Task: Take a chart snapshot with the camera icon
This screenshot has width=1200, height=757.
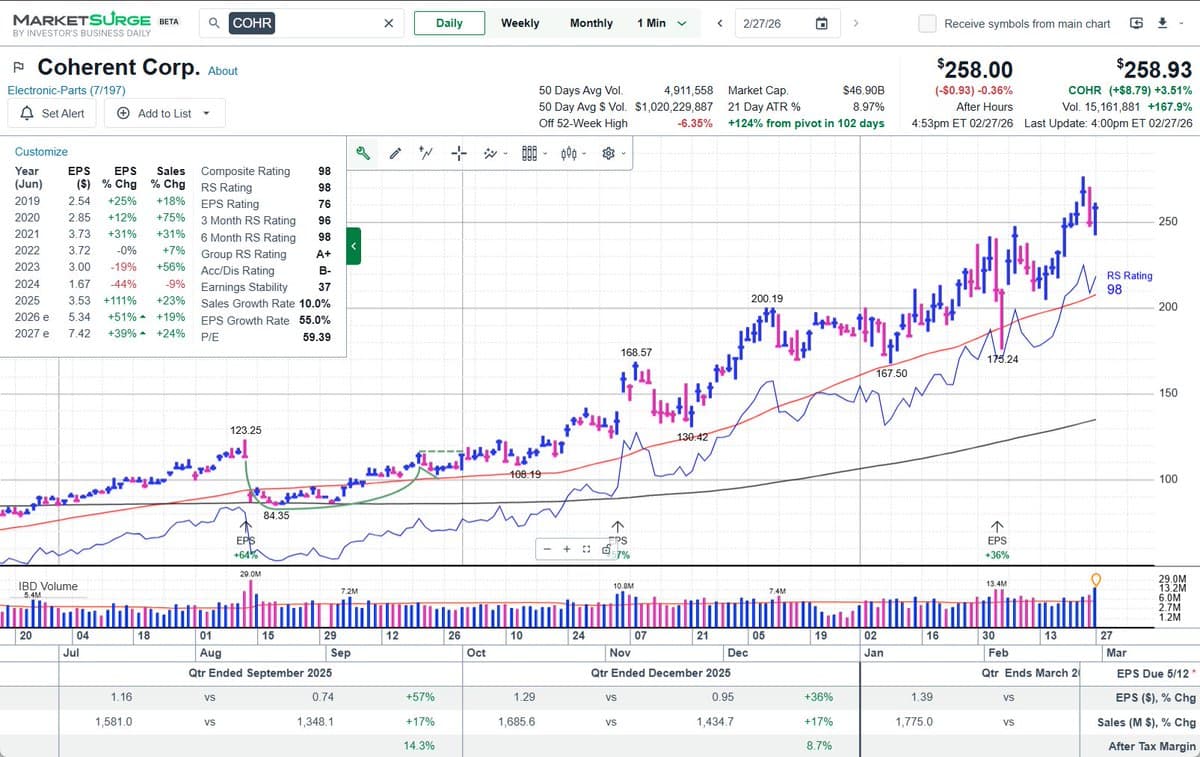Action: pyautogui.click(x=606, y=550)
